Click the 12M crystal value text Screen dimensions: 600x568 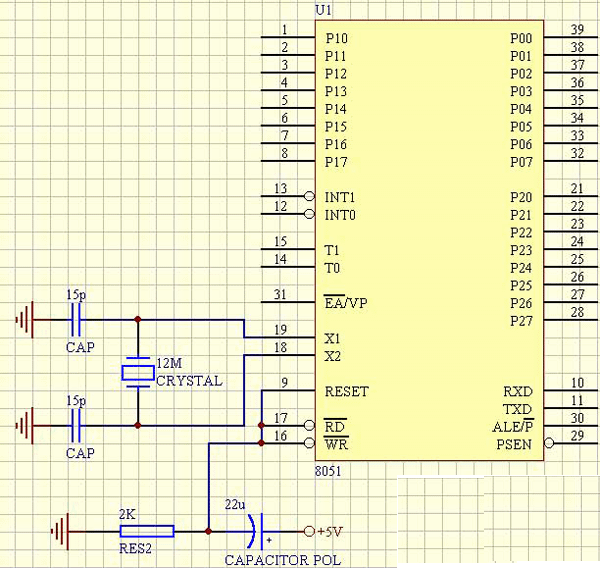(x=170, y=363)
